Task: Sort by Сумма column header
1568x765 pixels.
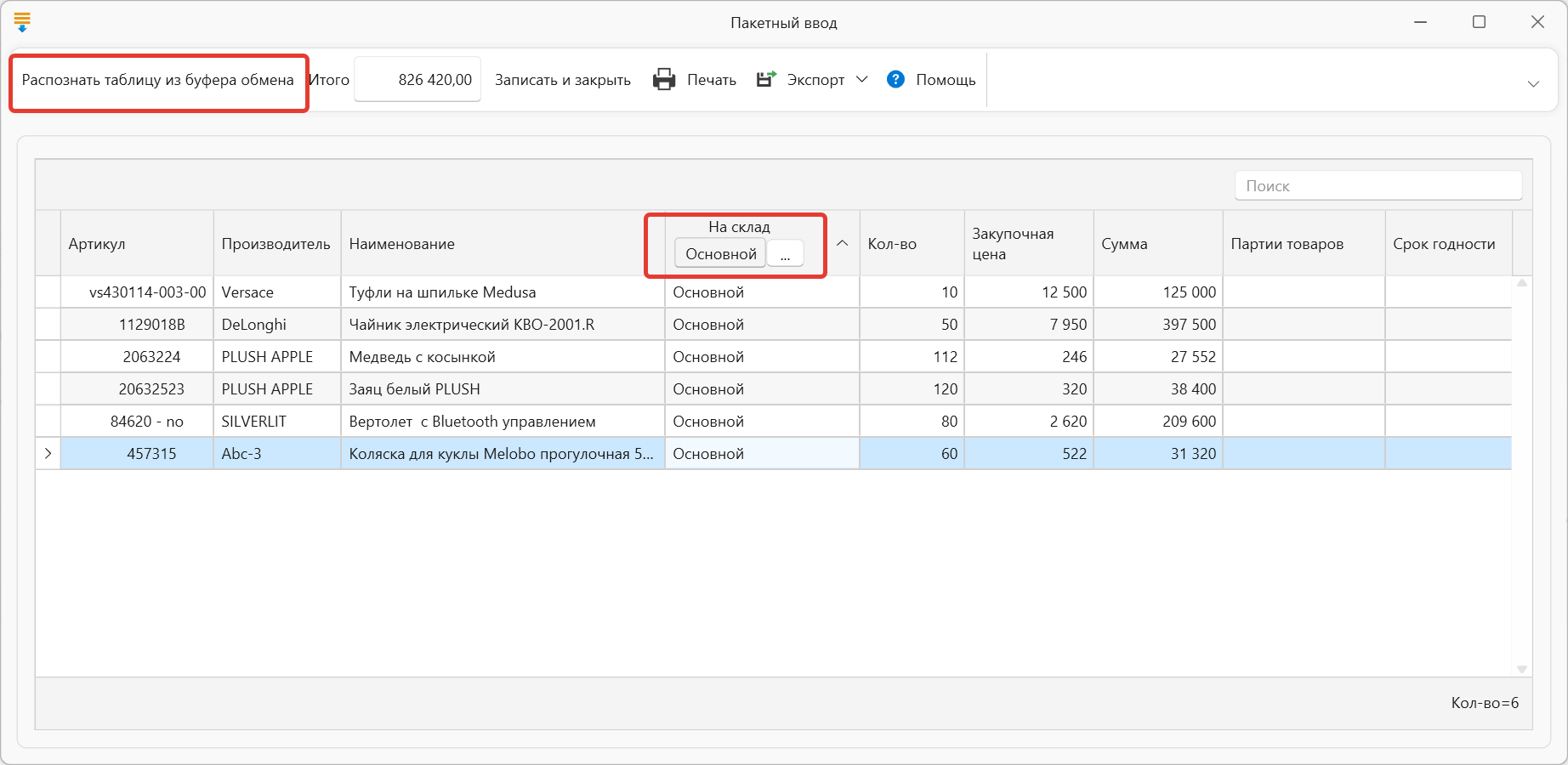Action: [x=1158, y=243]
